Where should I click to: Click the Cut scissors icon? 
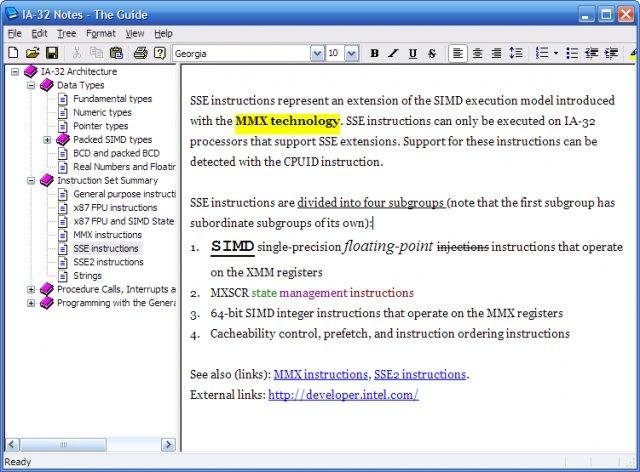pos(77,53)
